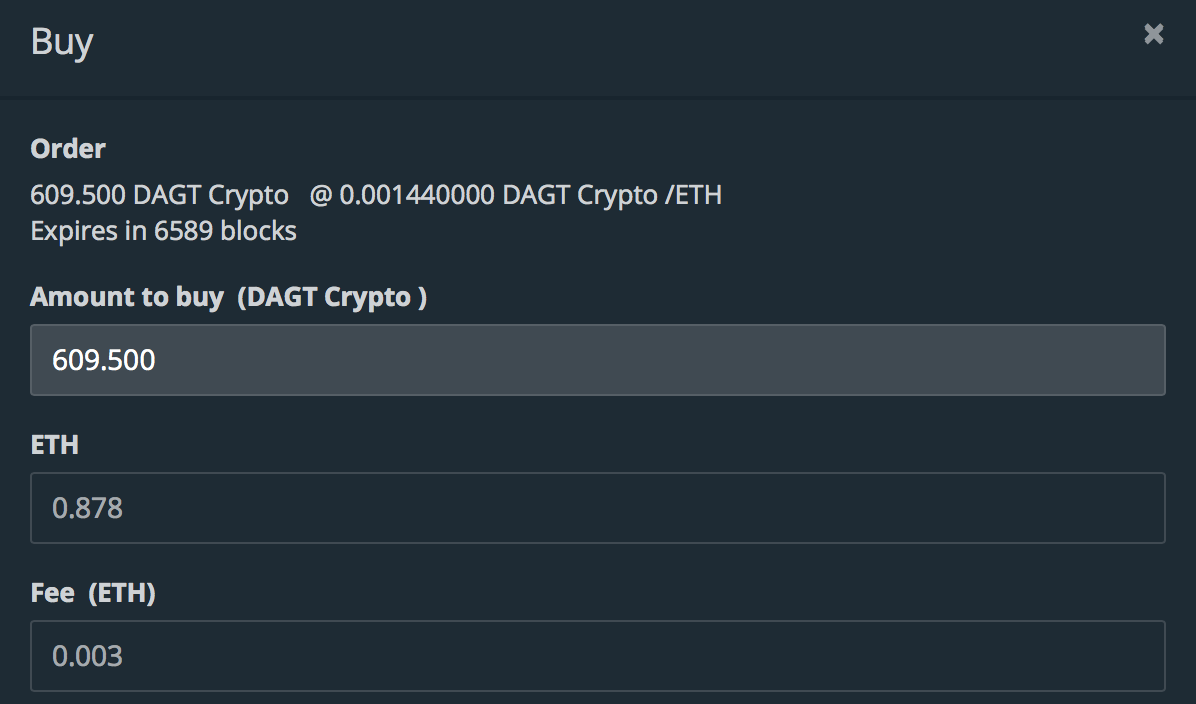Click the Order heading label

point(68,149)
